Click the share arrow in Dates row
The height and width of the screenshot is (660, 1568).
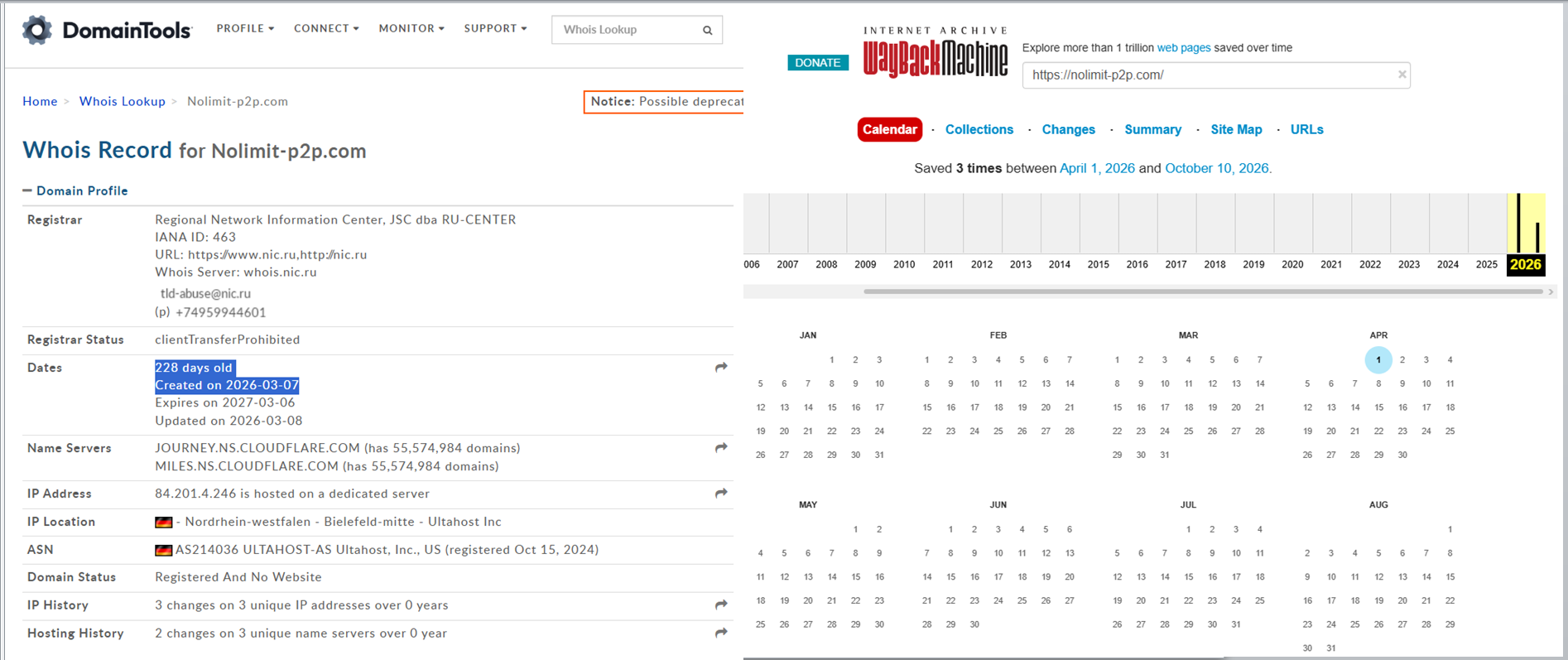[x=721, y=367]
